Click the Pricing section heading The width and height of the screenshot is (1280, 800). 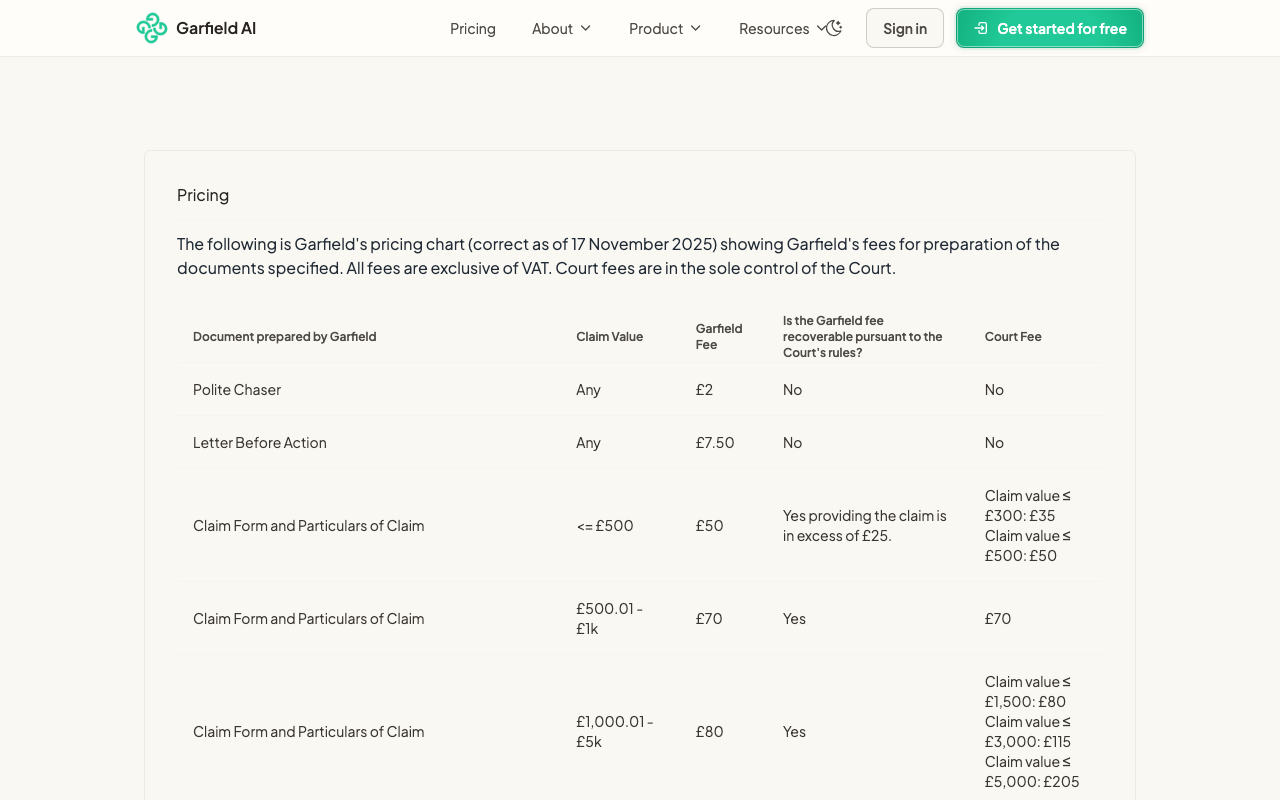tap(203, 195)
